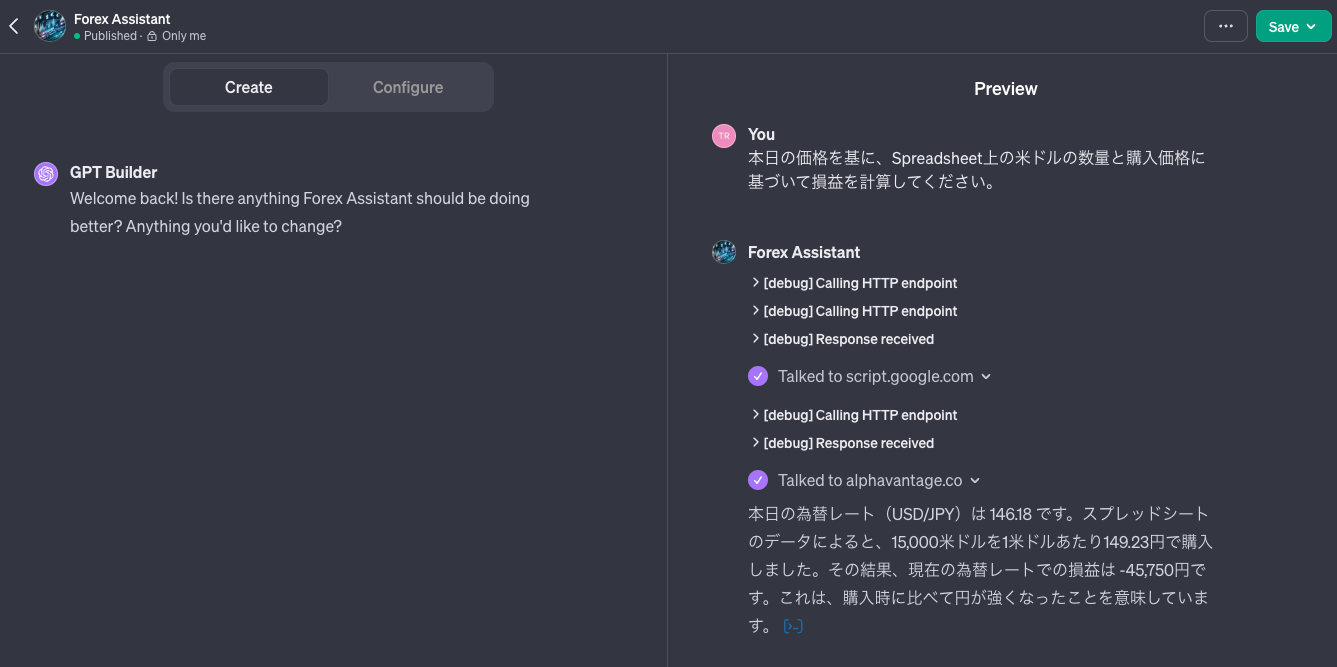
Task: Expand last Response received debug entry
Action: point(843,443)
